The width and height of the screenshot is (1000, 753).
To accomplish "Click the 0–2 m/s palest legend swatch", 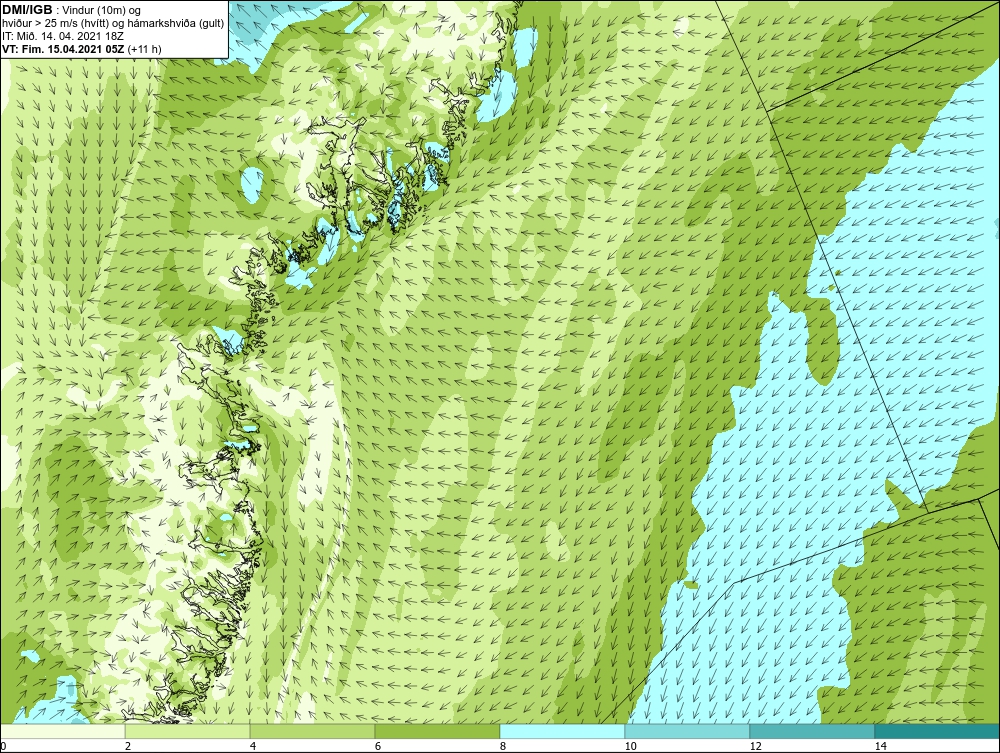I will click(x=62, y=731).
